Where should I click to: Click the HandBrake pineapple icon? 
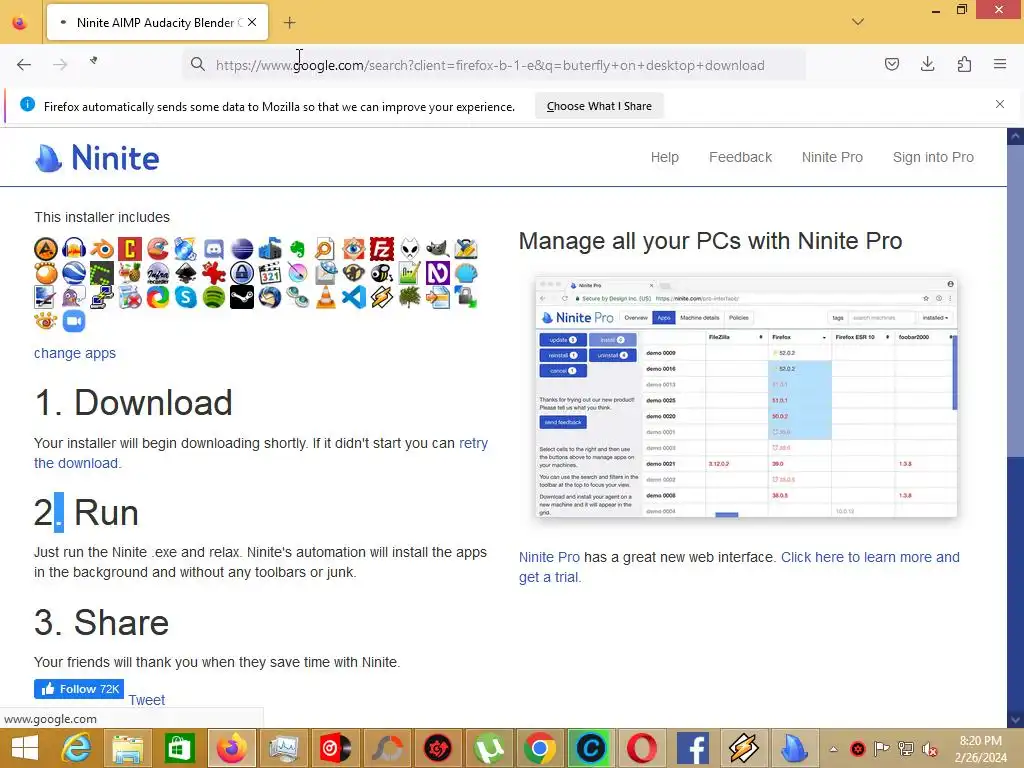[130, 273]
